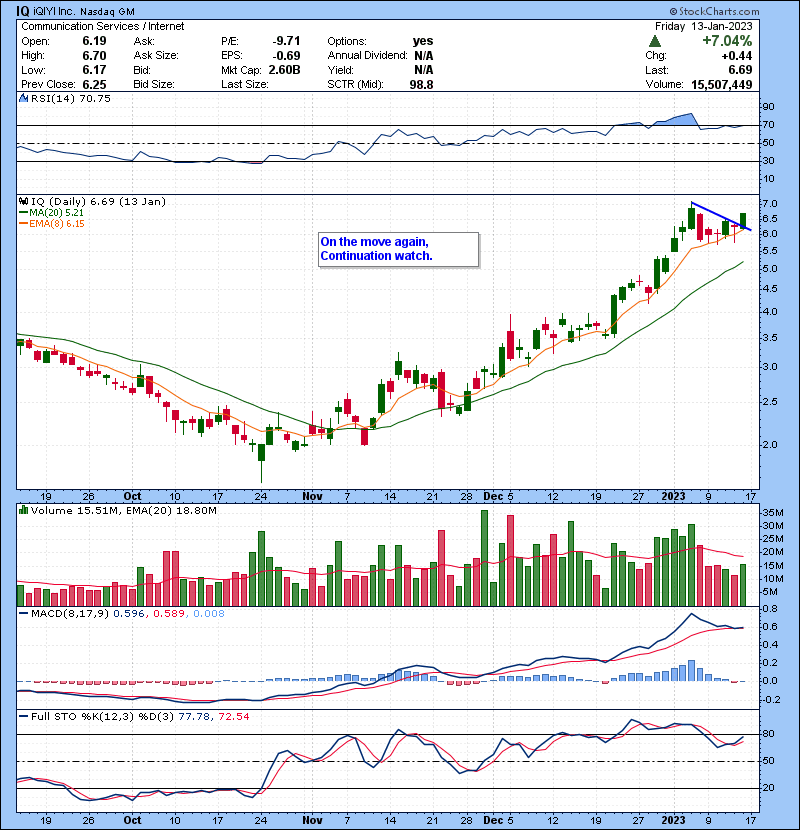Image resolution: width=800 pixels, height=830 pixels.
Task: Click the volume bars icon beside Volume label
Action: (24, 510)
